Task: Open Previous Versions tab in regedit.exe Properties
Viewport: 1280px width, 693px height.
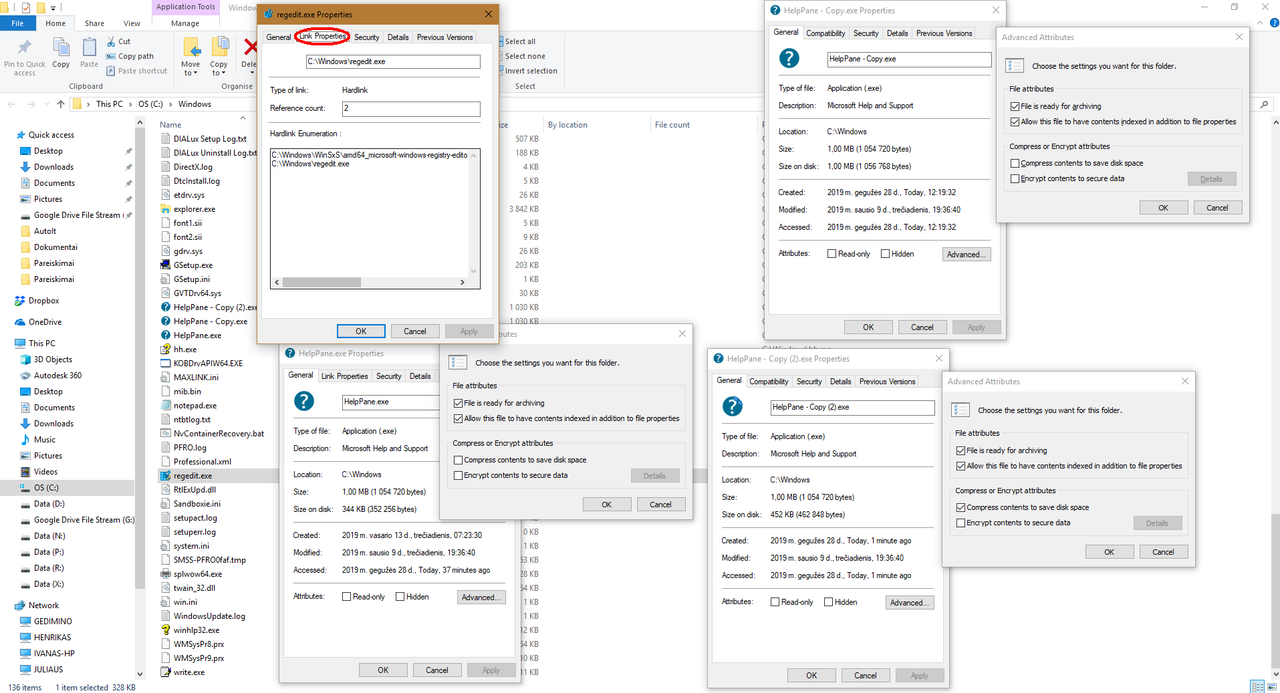Action: tap(445, 37)
